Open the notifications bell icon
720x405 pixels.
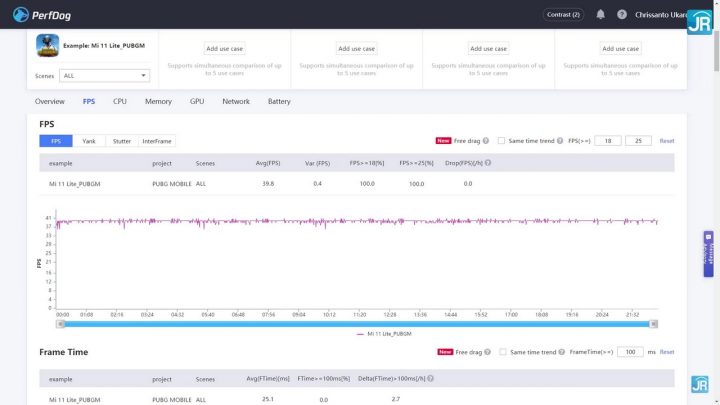point(600,15)
